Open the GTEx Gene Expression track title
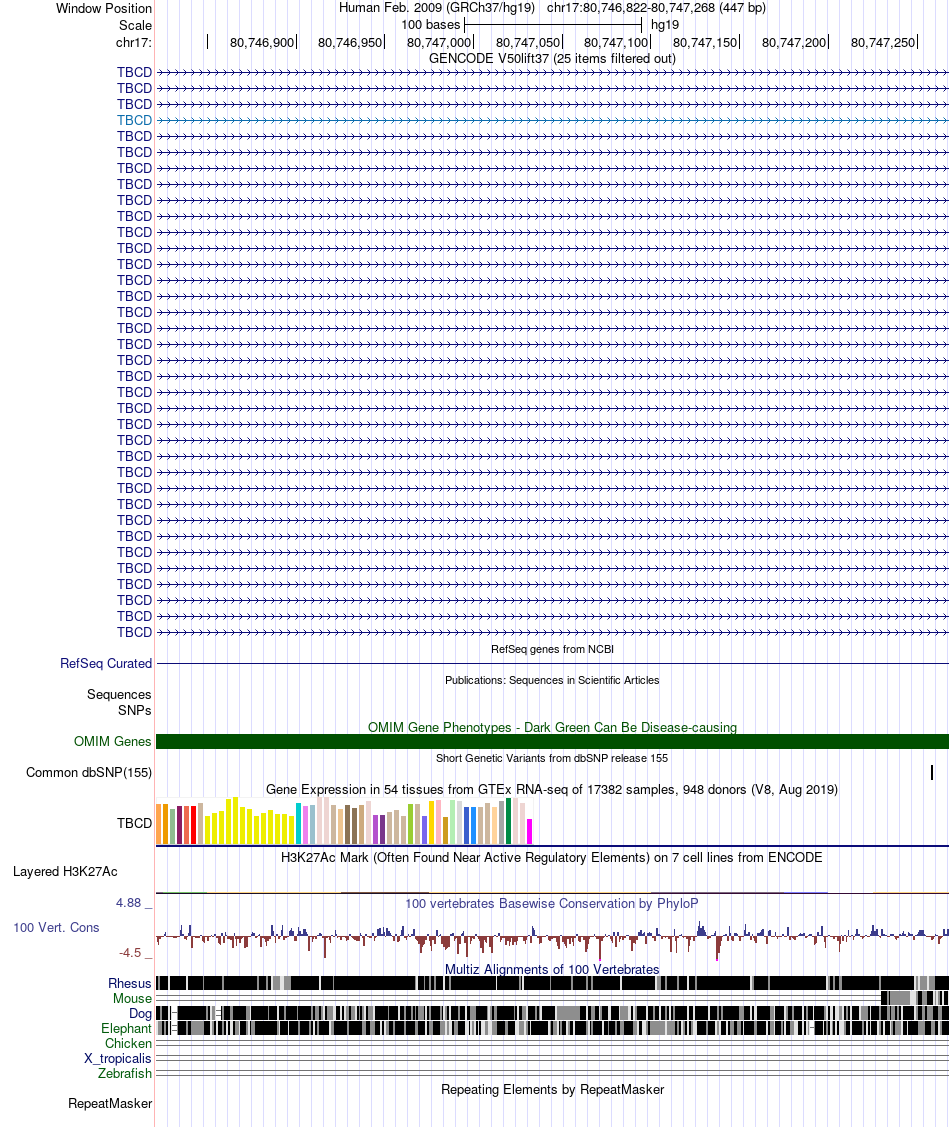The height and width of the screenshot is (1127, 950). pyautogui.click(x=552, y=789)
